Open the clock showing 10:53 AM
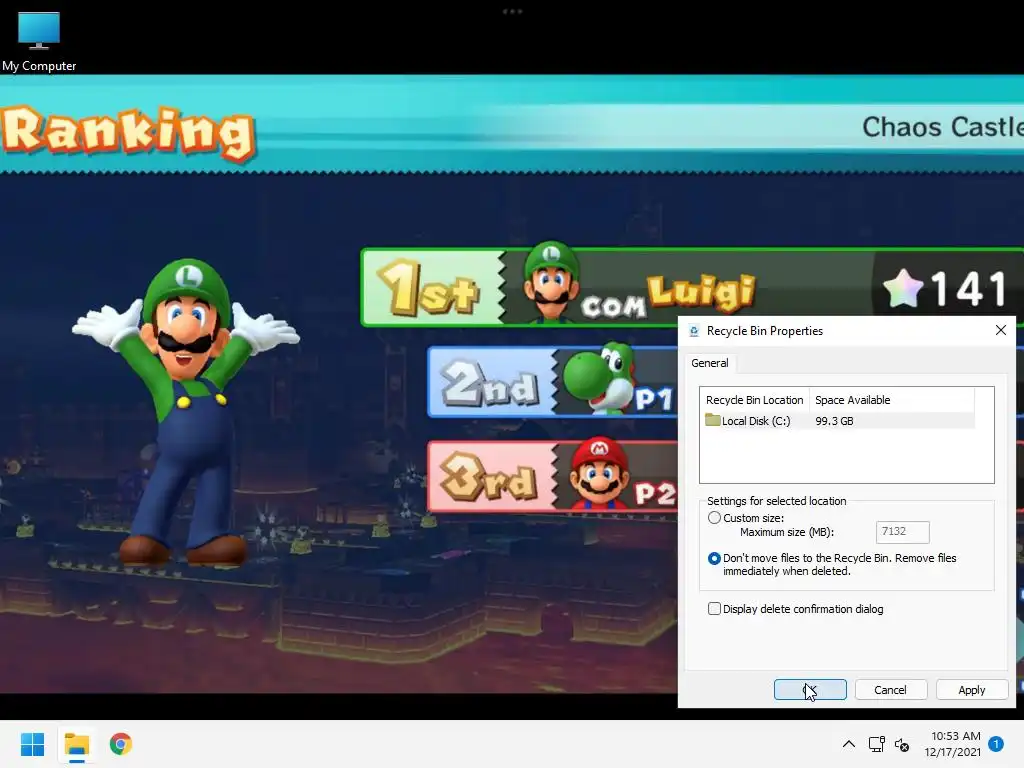 pyautogui.click(x=952, y=744)
